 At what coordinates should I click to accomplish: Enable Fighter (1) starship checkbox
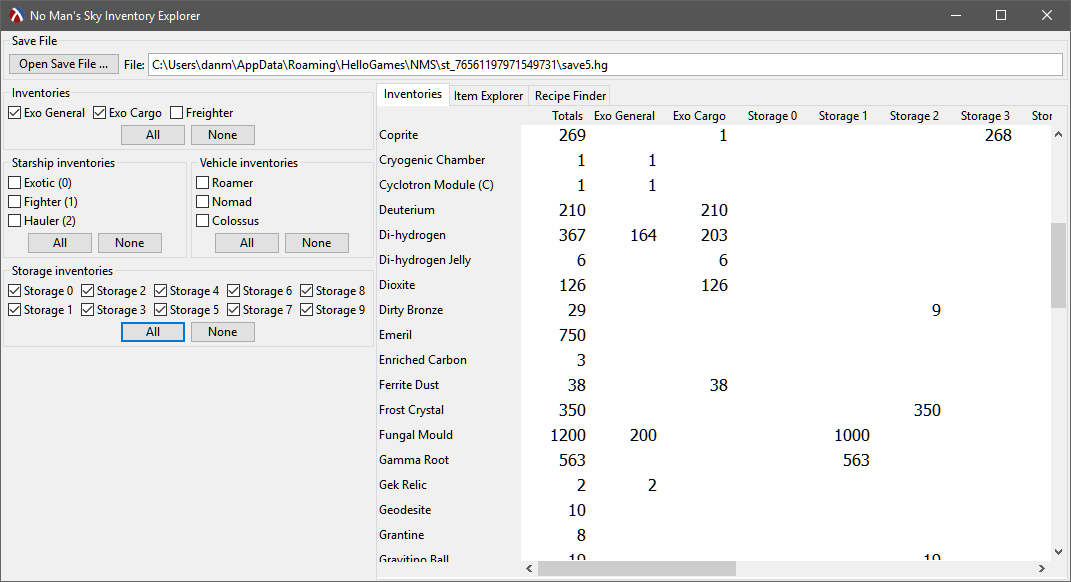(14, 202)
